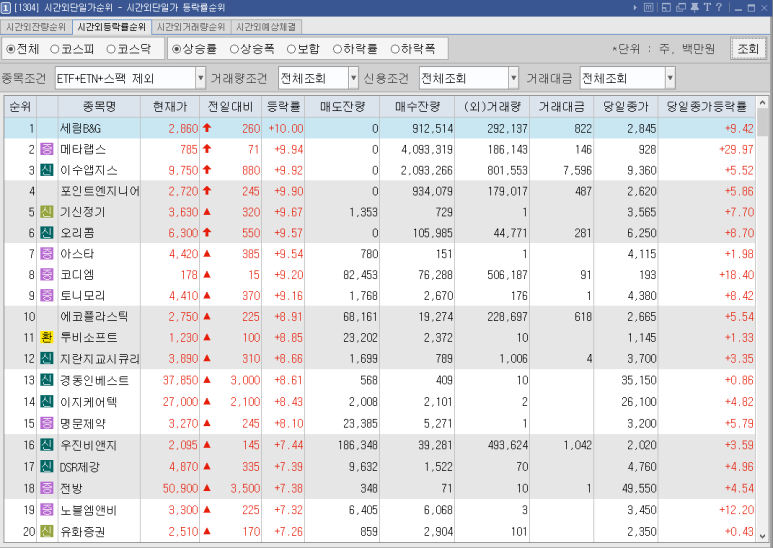Click the 증 badge next to 메타랩스
Image resolution: width=773 pixels, height=548 pixels.
click(47, 149)
